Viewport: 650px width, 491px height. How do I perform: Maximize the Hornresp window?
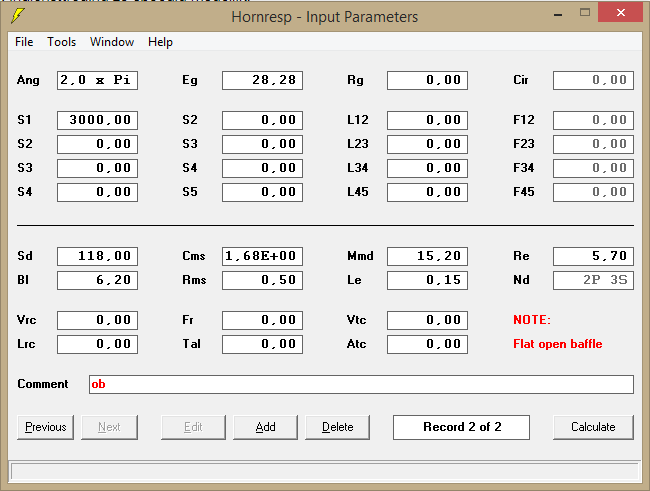point(585,13)
